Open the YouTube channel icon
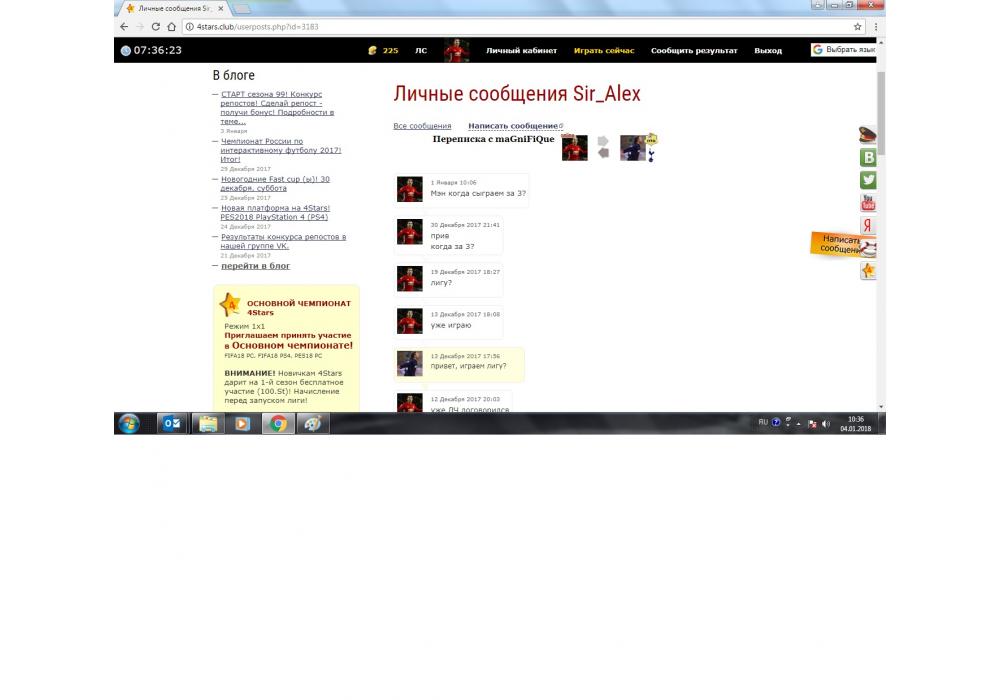1000x700 pixels. [x=868, y=203]
